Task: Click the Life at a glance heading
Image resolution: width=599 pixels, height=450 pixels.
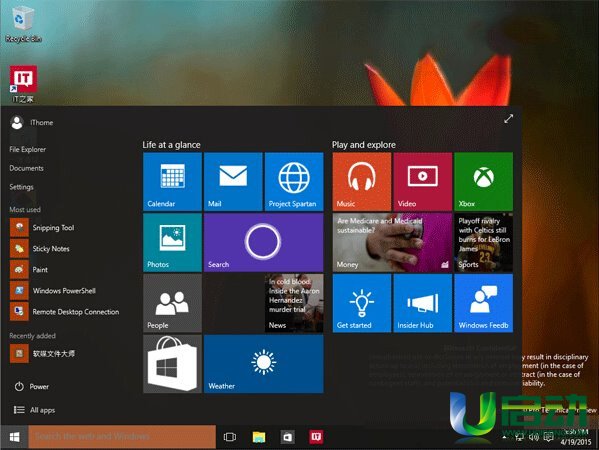Action: [x=171, y=145]
